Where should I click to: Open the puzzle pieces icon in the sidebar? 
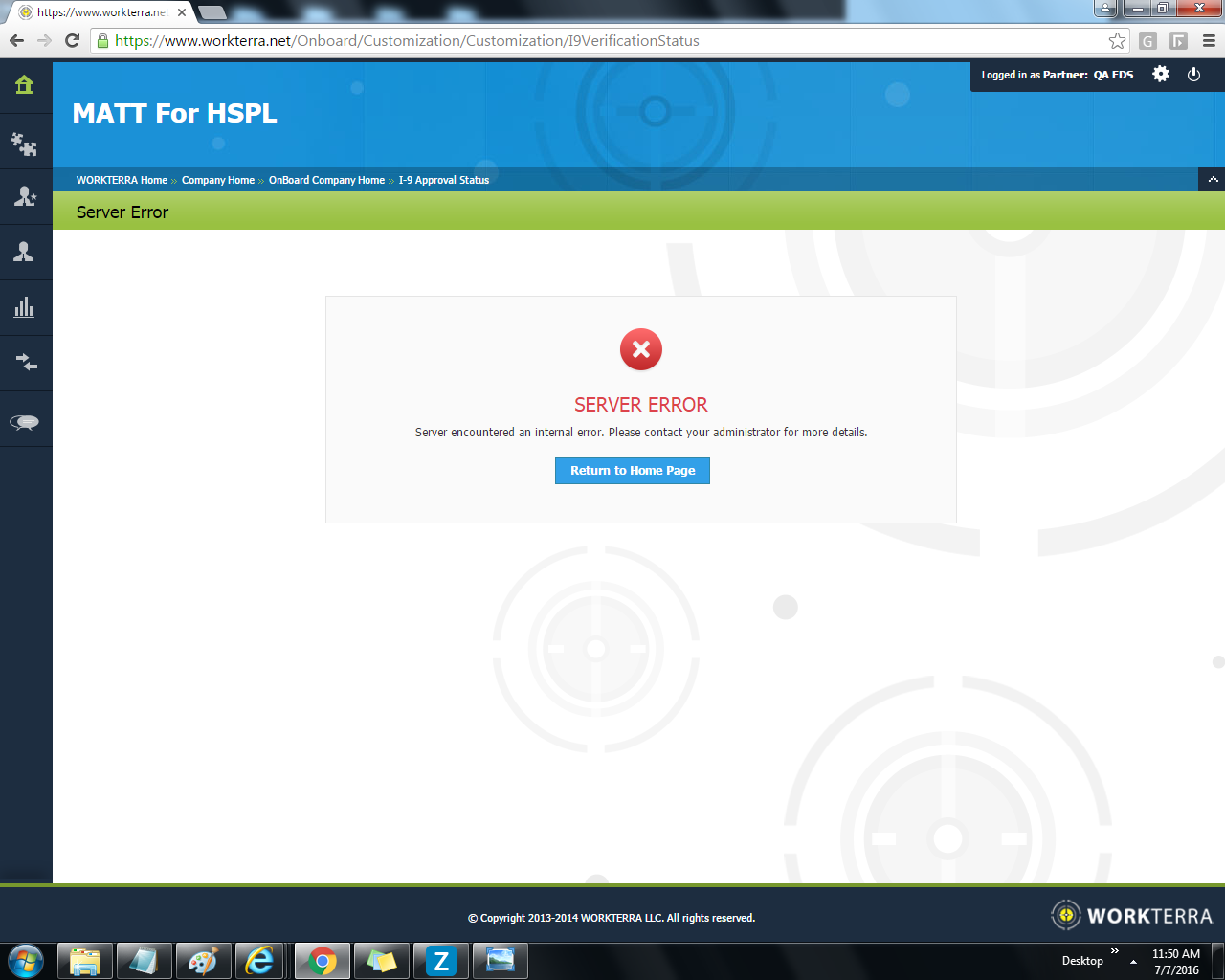pyautogui.click(x=25, y=144)
